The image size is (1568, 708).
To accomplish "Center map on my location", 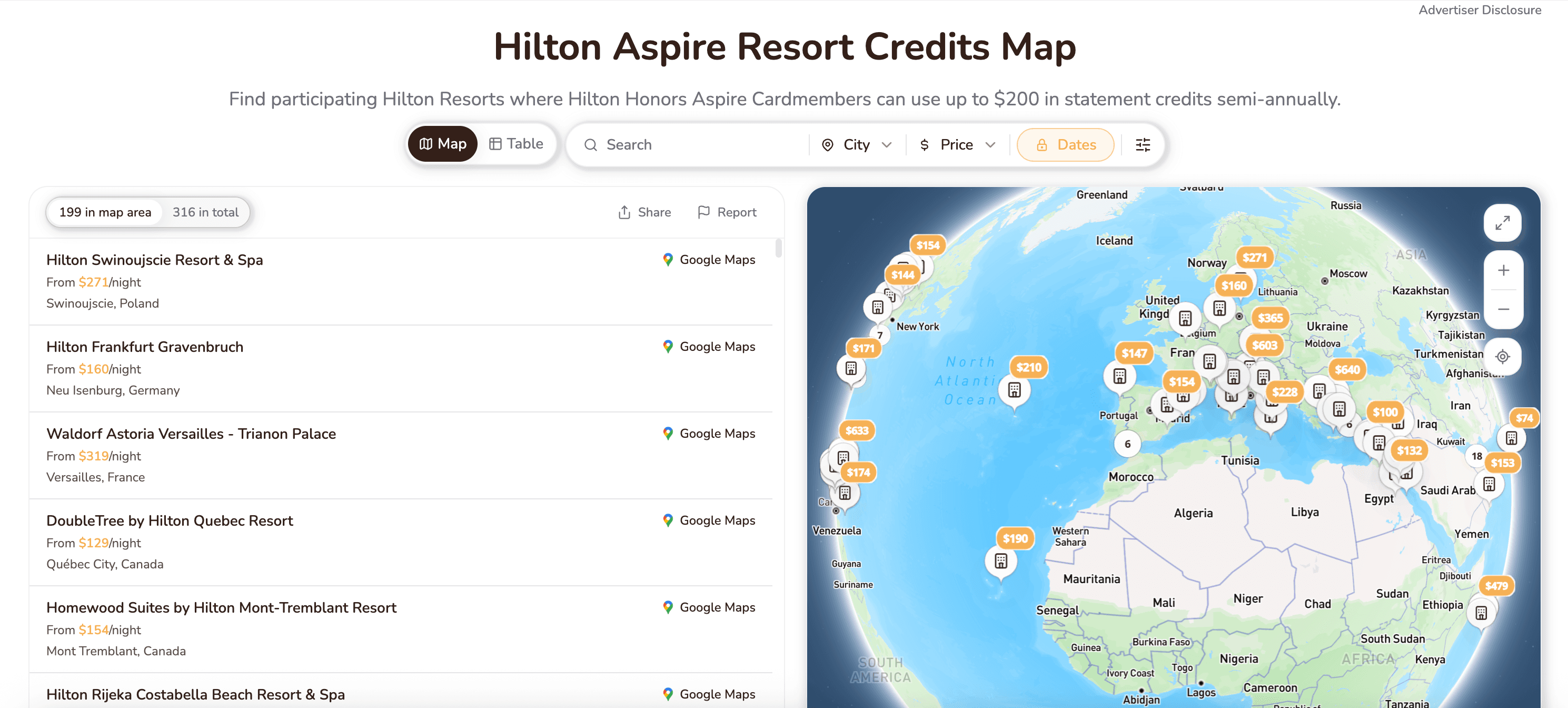I will click(x=1502, y=356).
